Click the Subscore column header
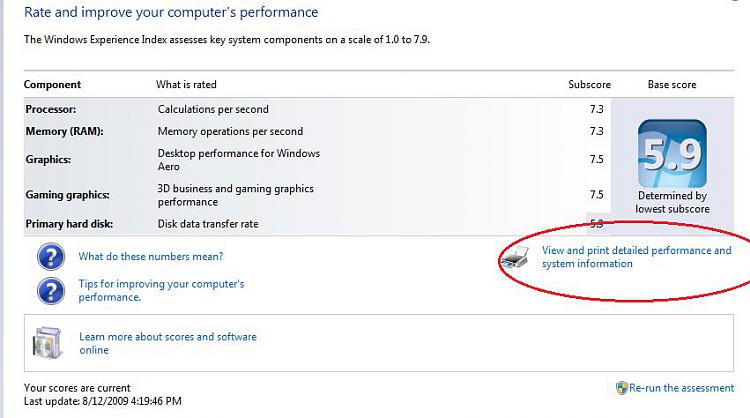The image size is (750, 418). tap(589, 84)
